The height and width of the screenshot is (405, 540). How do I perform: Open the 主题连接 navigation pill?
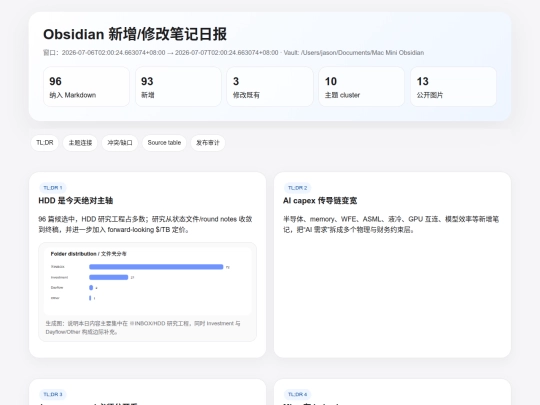(80, 143)
